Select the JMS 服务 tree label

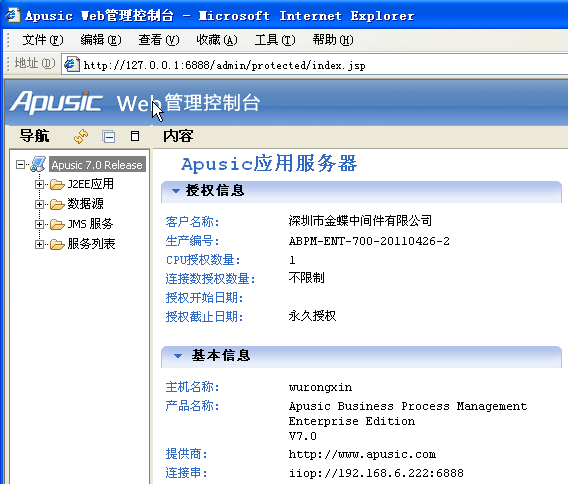point(90,224)
